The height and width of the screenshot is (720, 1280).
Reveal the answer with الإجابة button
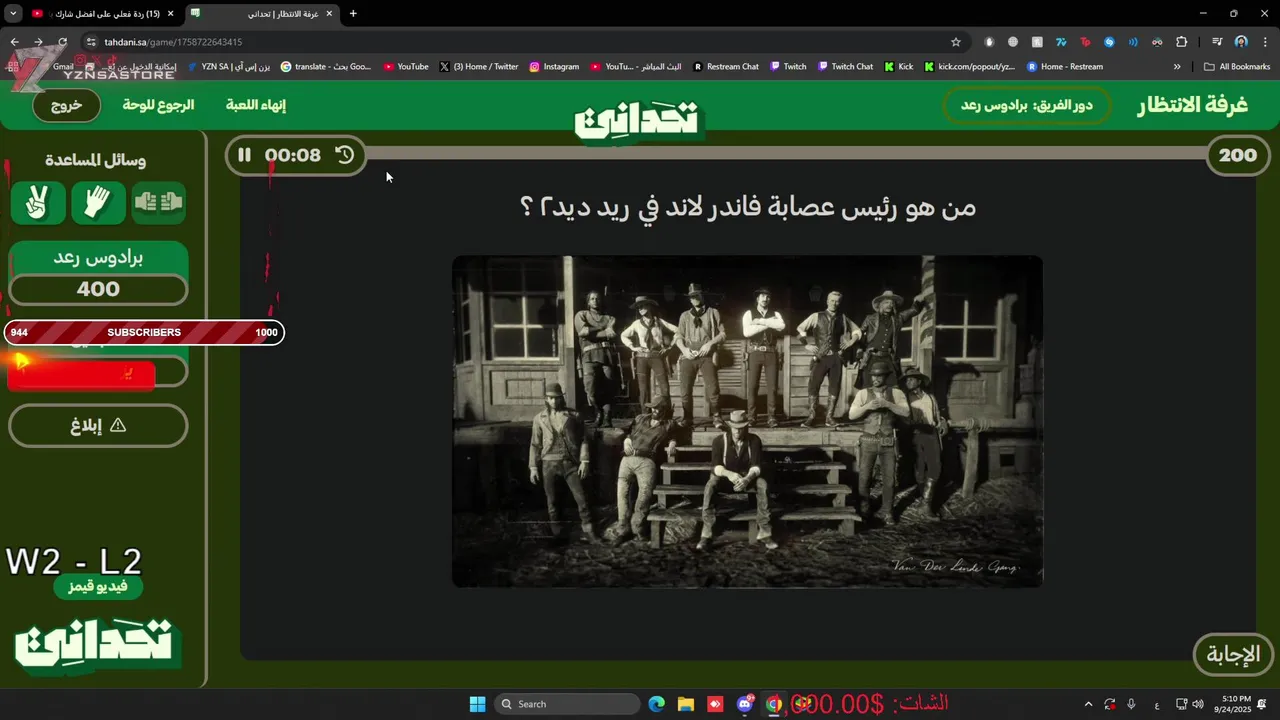click(x=1233, y=655)
